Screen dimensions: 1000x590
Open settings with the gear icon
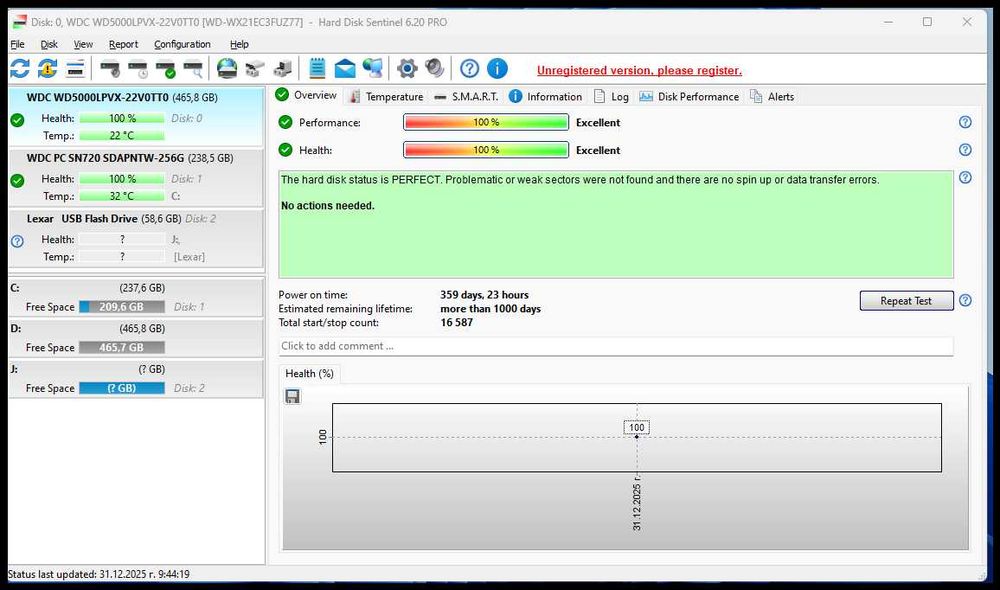[407, 68]
